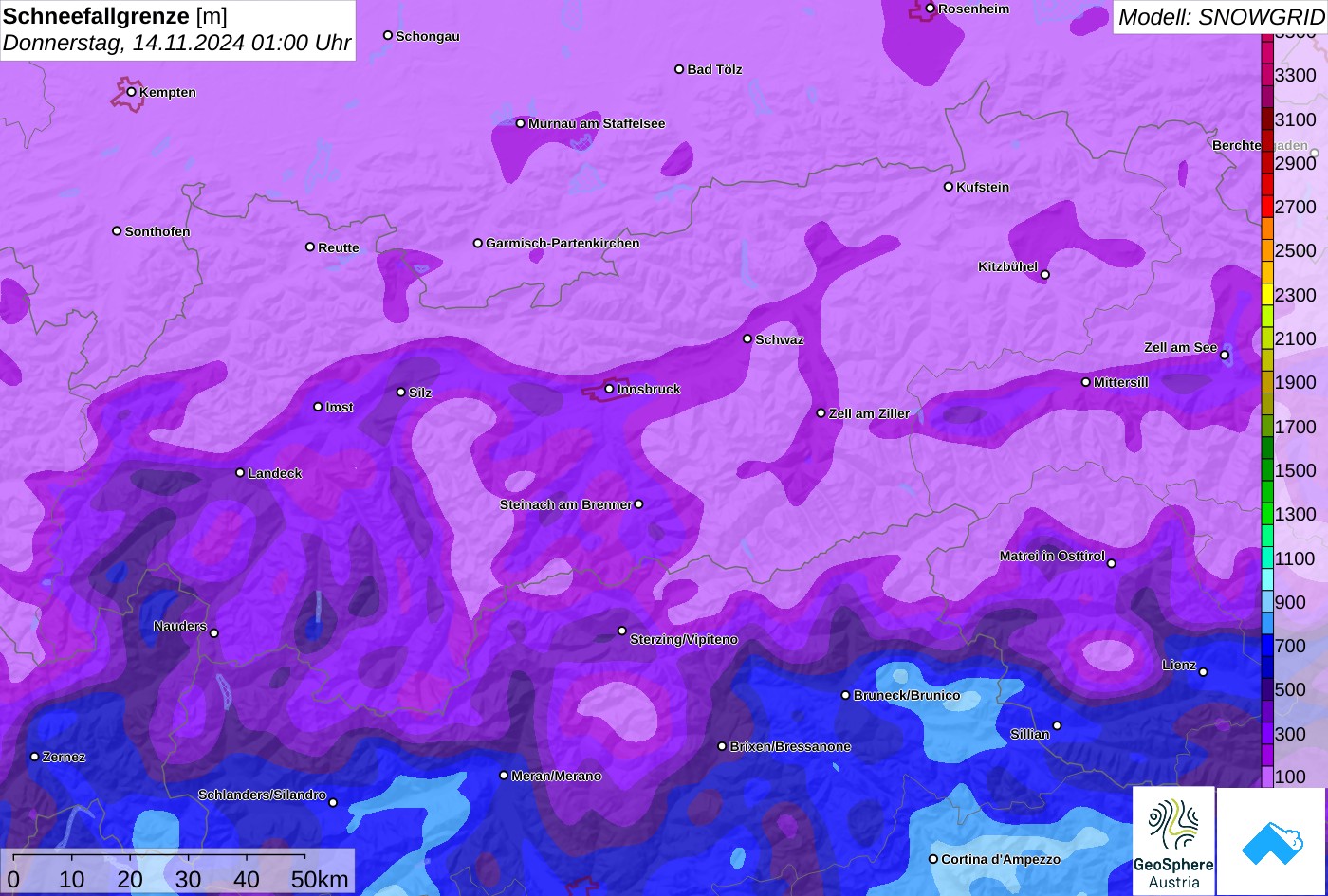Click the Matrei in Osttirol label
This screenshot has width=1328, height=896.
(1052, 556)
